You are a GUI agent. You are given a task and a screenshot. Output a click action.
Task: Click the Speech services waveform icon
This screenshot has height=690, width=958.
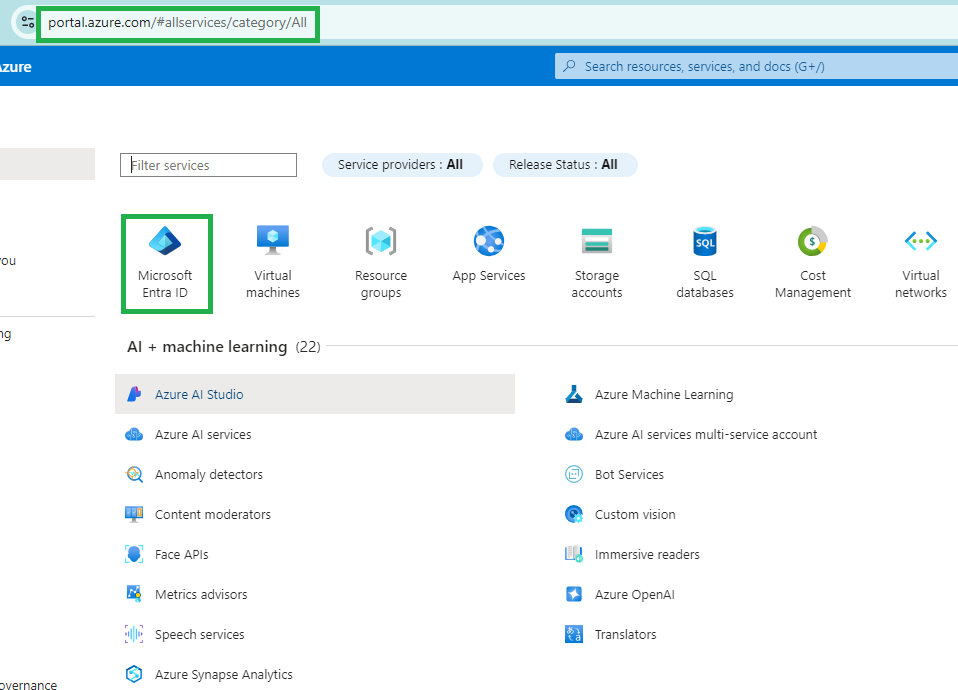pos(134,634)
